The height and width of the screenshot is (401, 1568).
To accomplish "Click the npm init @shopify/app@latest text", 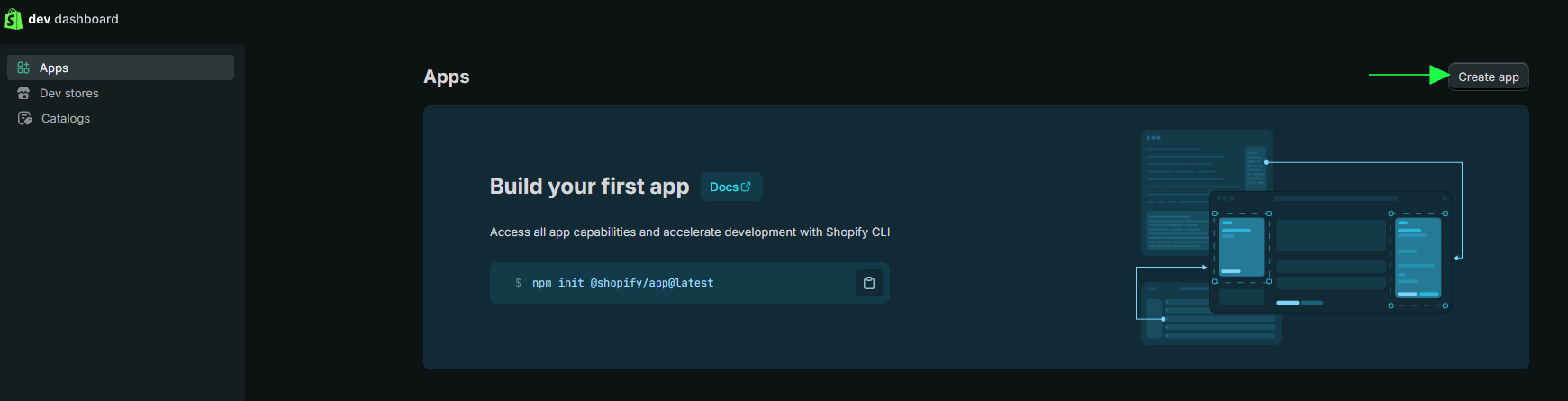I will tap(622, 283).
